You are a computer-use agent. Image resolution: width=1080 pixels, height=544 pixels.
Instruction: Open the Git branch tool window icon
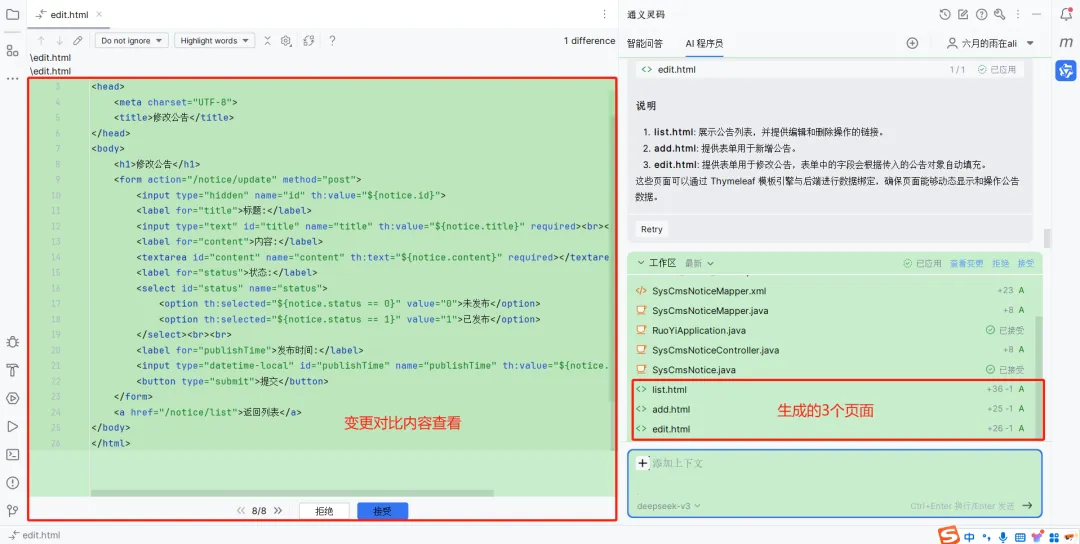pyautogui.click(x=12, y=510)
